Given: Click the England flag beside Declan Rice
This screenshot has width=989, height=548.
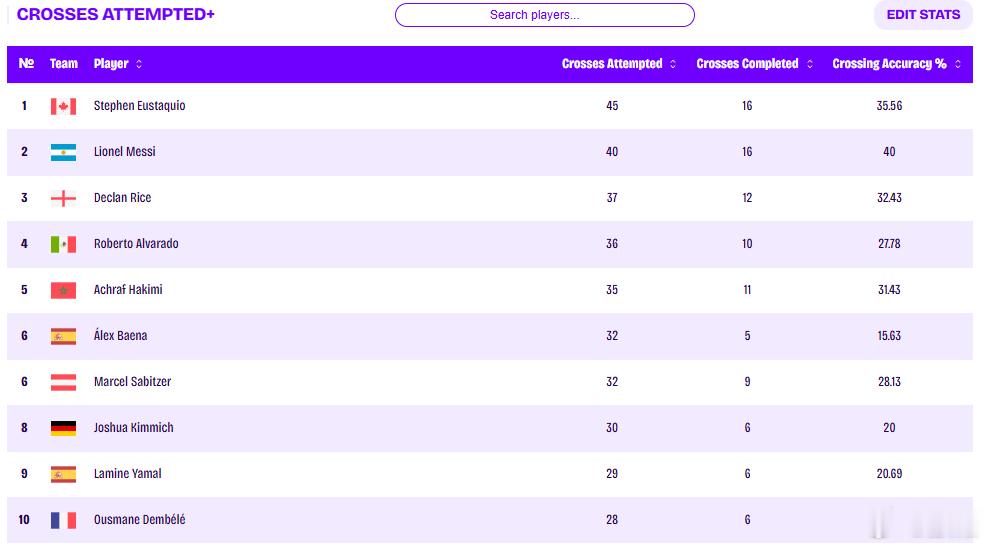Looking at the screenshot, I should (x=63, y=199).
